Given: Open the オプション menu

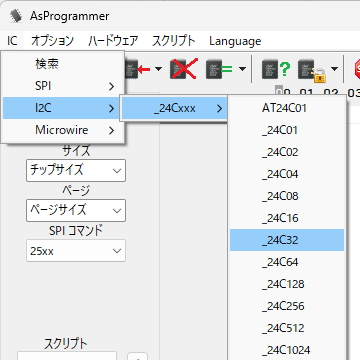Looking at the screenshot, I should click(52, 41).
